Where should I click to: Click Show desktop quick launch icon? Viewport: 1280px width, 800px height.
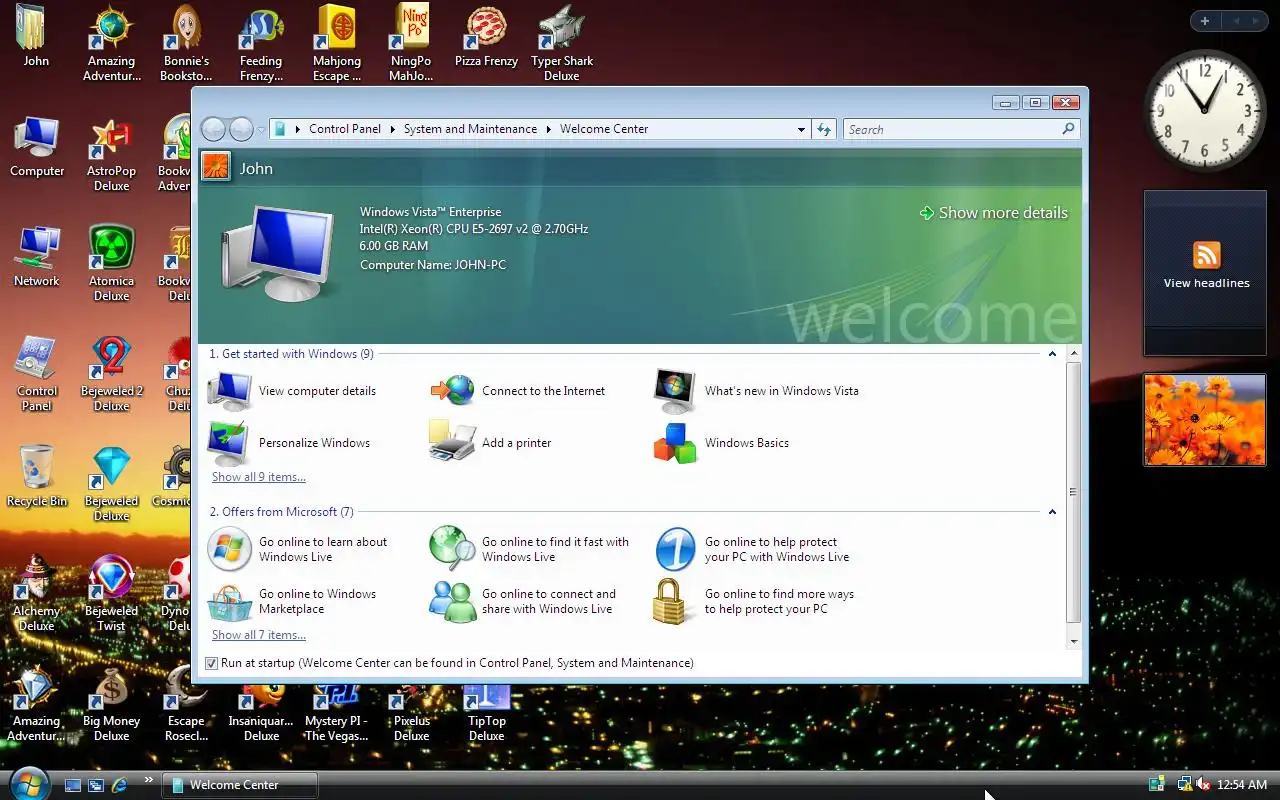[73, 785]
